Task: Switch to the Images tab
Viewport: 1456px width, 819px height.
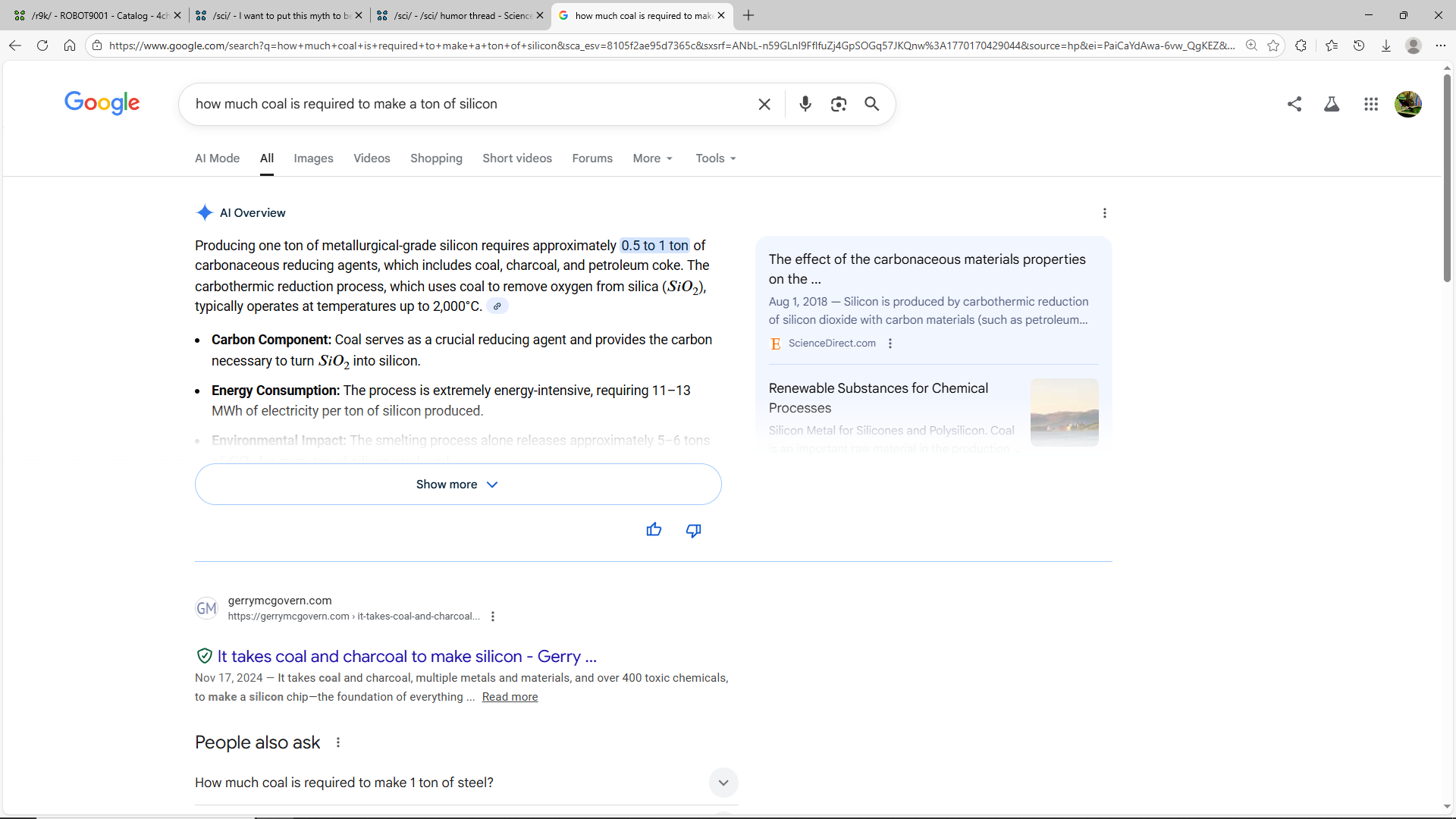Action: tap(313, 158)
